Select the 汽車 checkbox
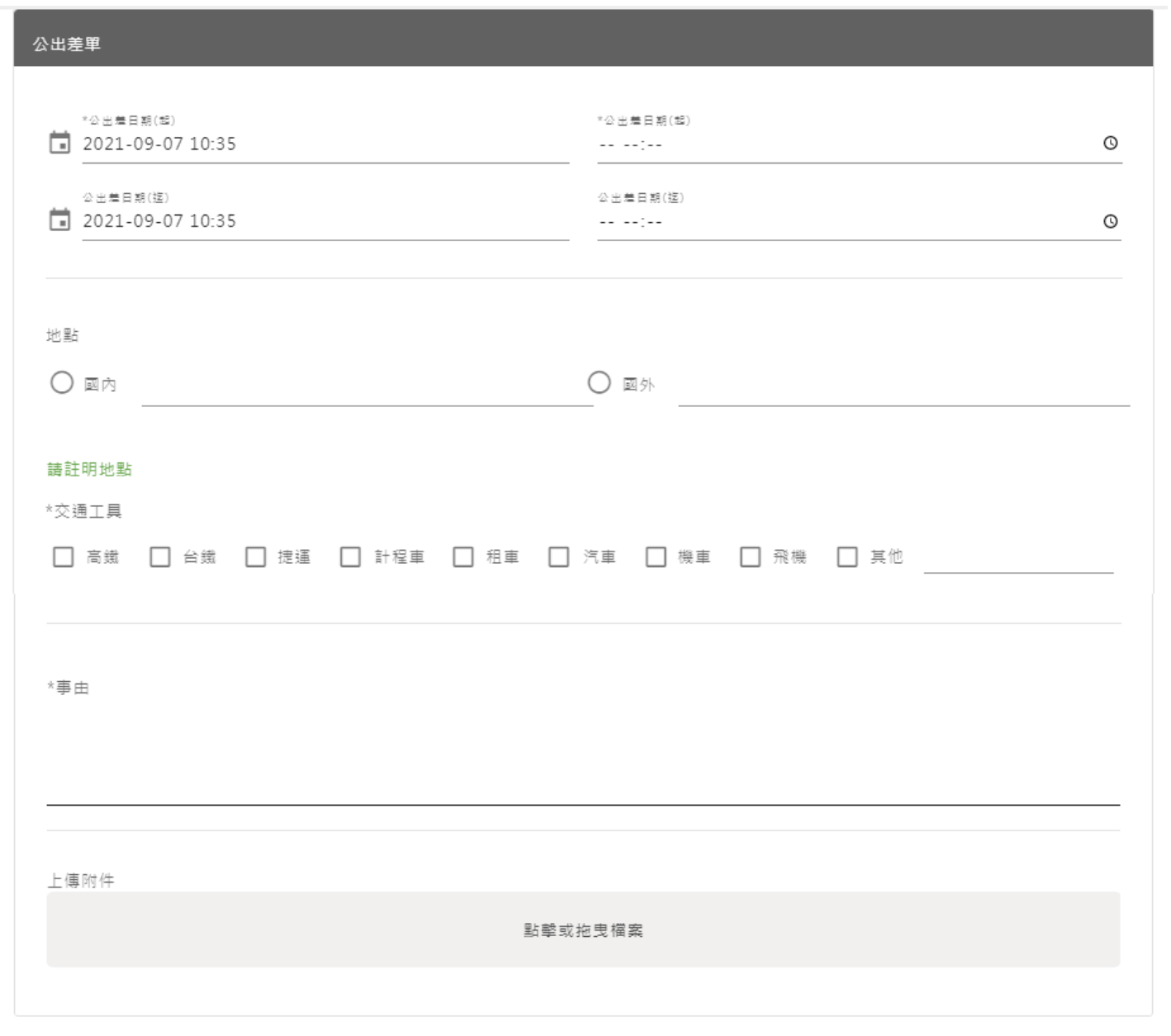 click(559, 557)
